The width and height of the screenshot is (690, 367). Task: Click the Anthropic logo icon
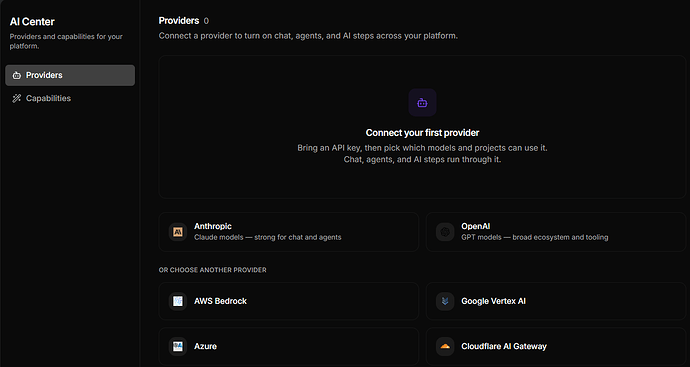point(178,231)
